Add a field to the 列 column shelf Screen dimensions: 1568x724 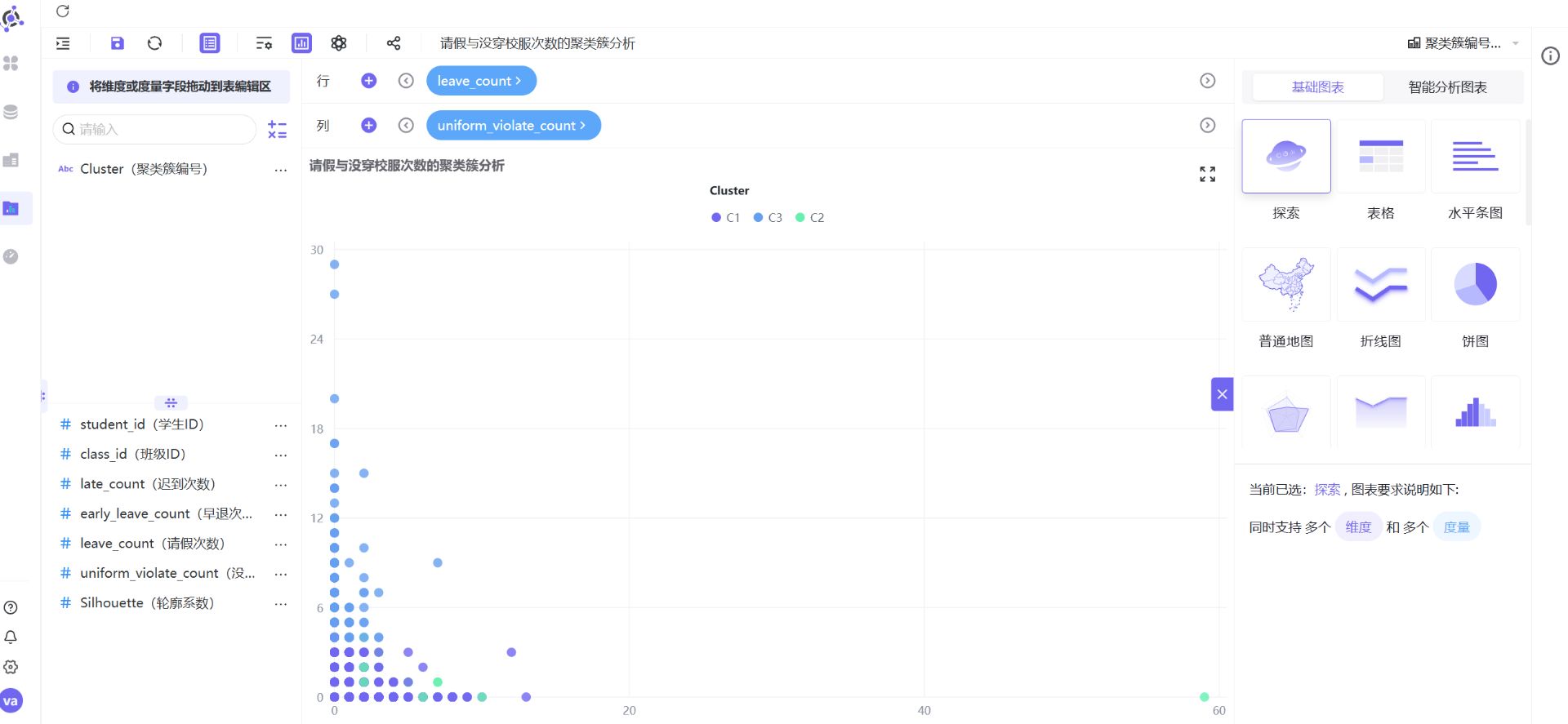369,125
